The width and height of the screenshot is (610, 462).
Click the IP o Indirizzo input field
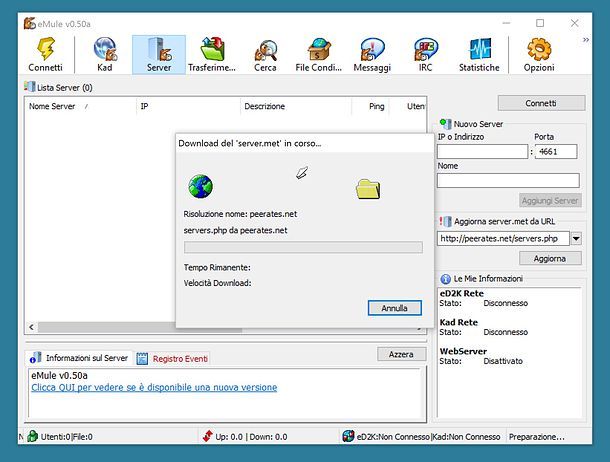tap(482, 152)
